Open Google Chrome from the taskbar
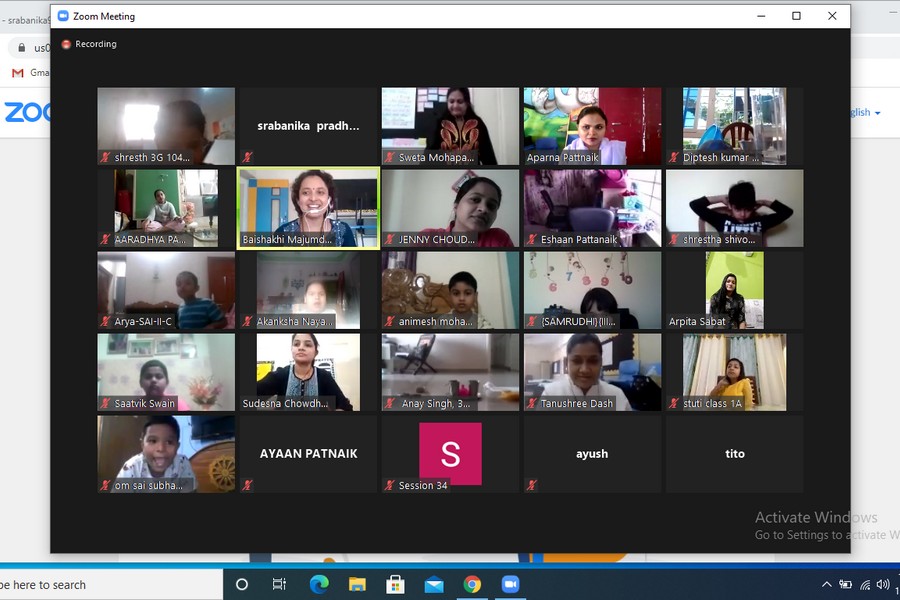Image resolution: width=900 pixels, height=600 pixels. pyautogui.click(x=472, y=584)
